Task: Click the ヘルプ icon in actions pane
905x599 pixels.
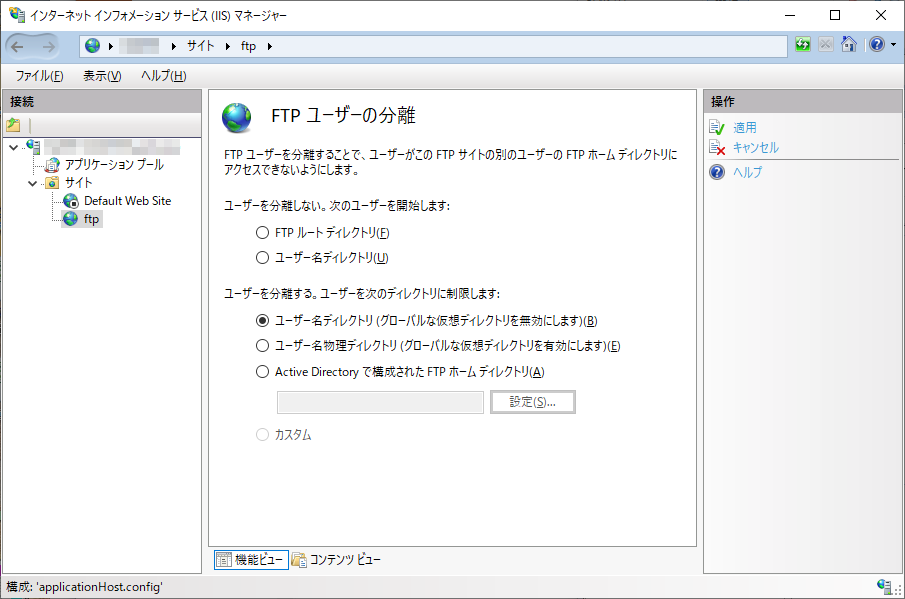Action: (x=717, y=172)
